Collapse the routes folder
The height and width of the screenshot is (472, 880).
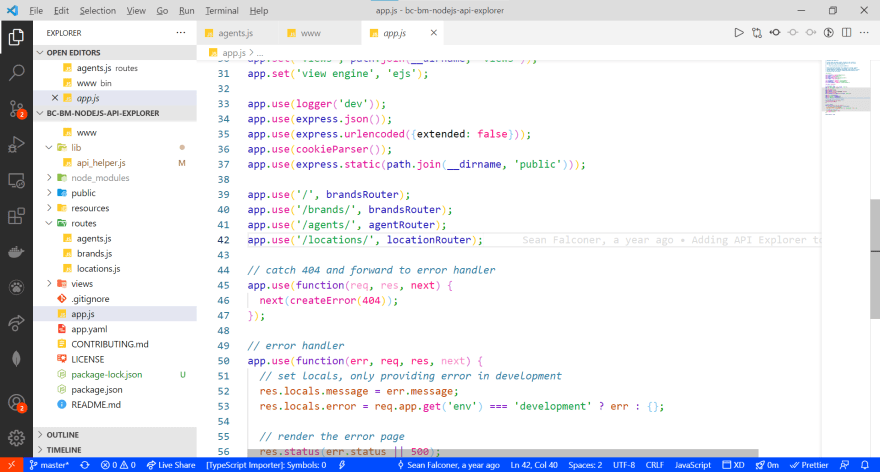pyautogui.click(x=49, y=223)
